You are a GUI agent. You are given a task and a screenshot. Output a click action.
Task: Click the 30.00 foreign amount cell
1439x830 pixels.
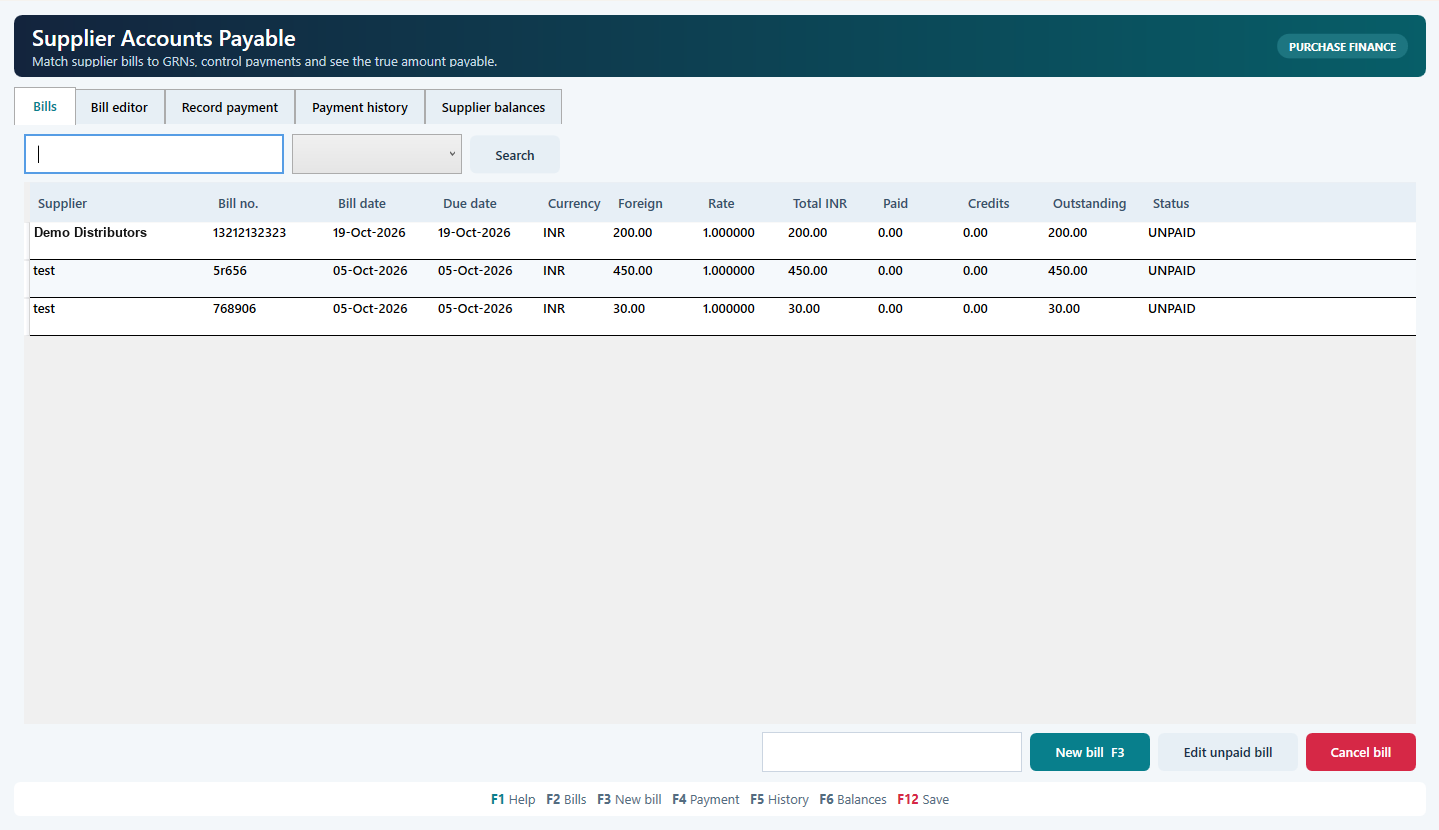click(x=629, y=309)
